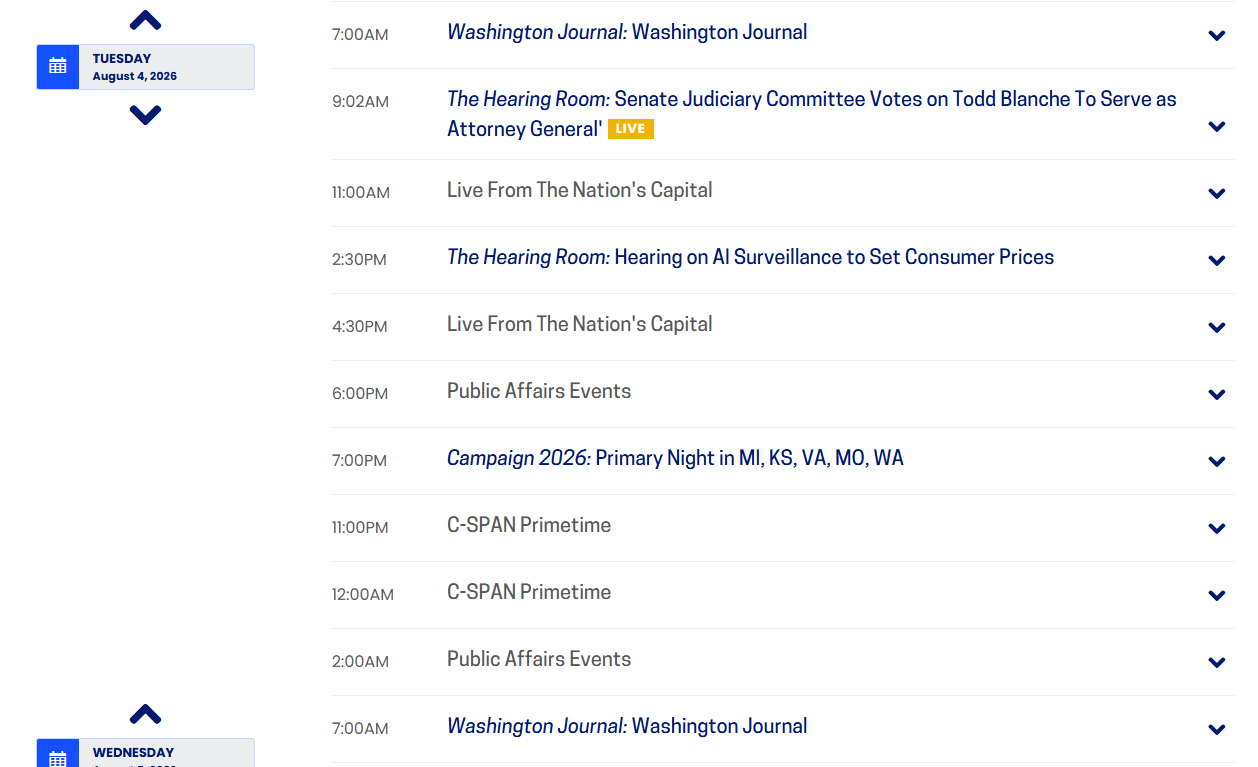Expand the 2:00AM Public Affairs Events row
The image size is (1258, 767).
tap(1217, 663)
